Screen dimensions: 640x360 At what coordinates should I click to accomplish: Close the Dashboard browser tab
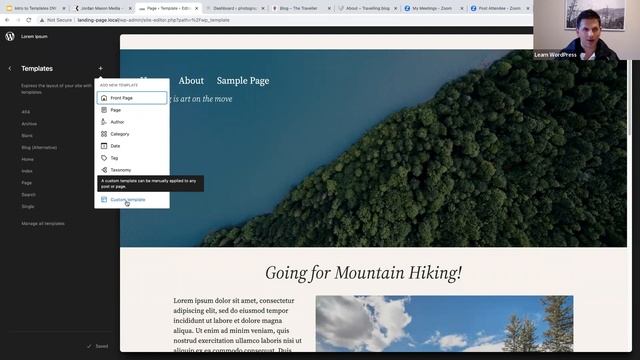coord(262,8)
